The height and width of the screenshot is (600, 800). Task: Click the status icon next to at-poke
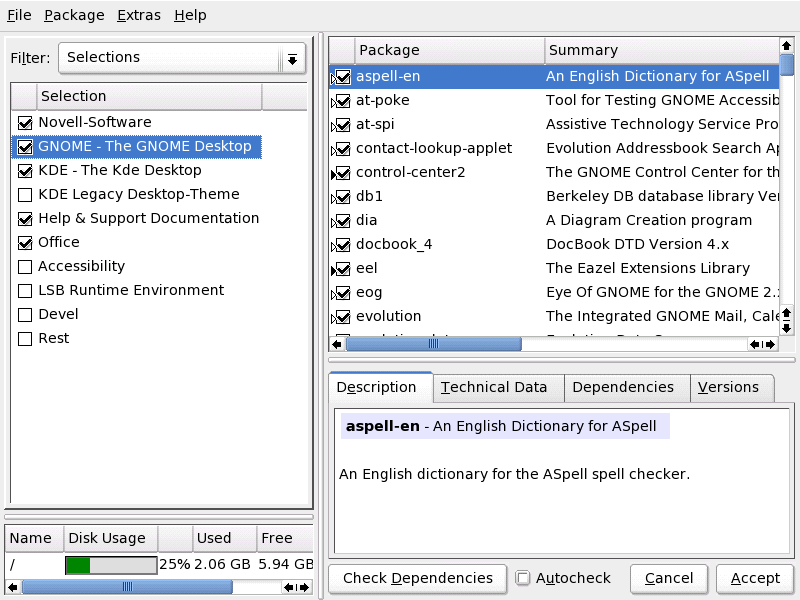tap(342, 100)
